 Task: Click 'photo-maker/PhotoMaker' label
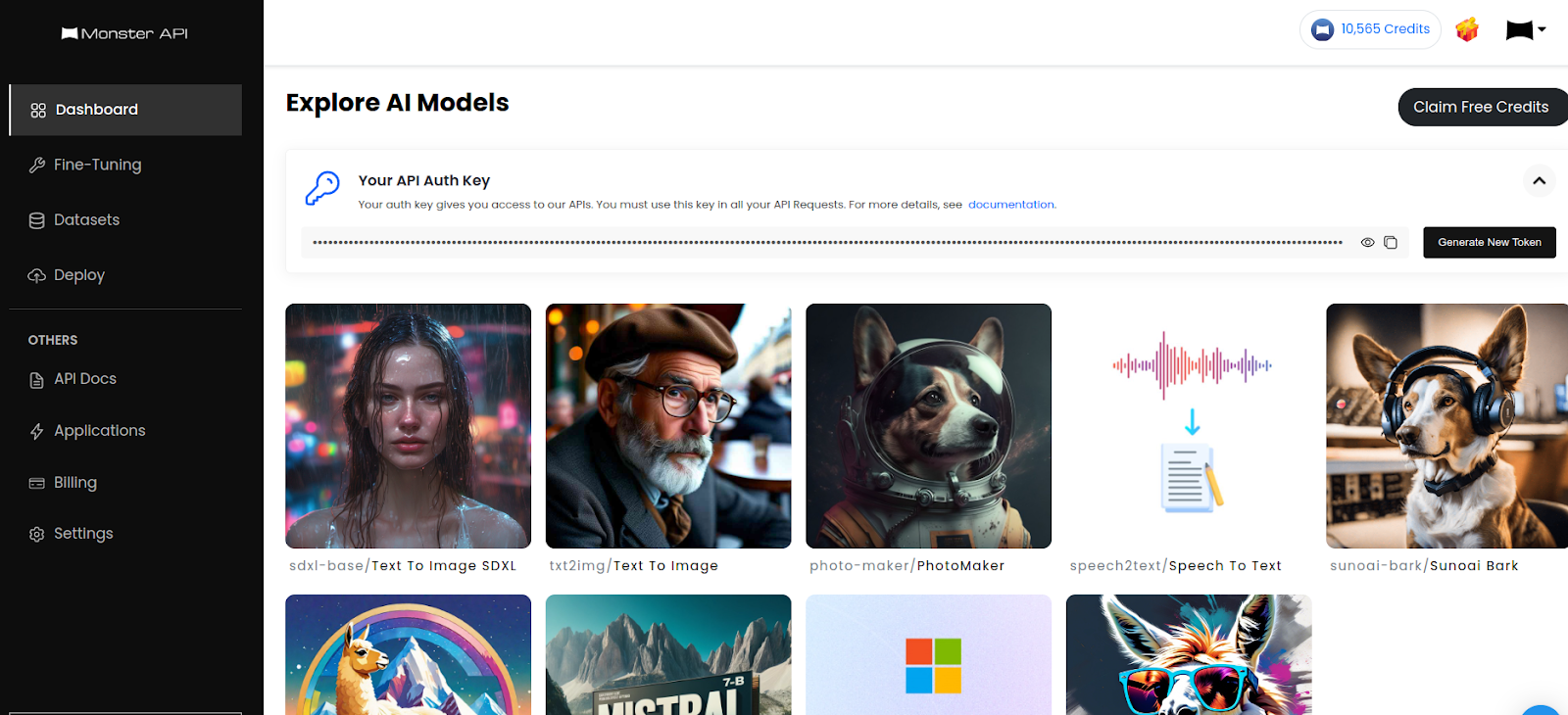click(x=907, y=566)
